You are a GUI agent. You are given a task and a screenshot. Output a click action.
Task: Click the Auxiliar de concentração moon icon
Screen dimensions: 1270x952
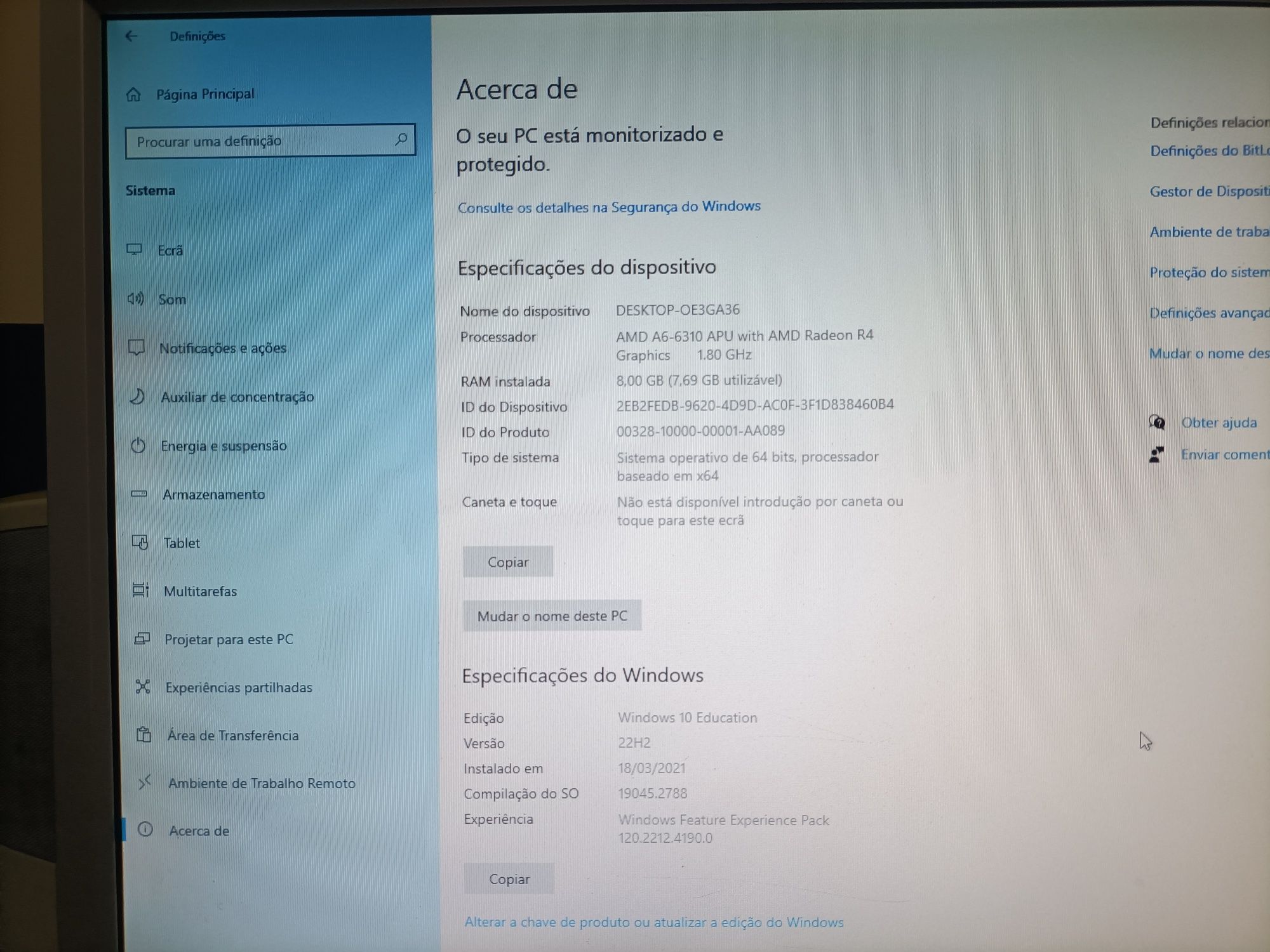(x=138, y=397)
